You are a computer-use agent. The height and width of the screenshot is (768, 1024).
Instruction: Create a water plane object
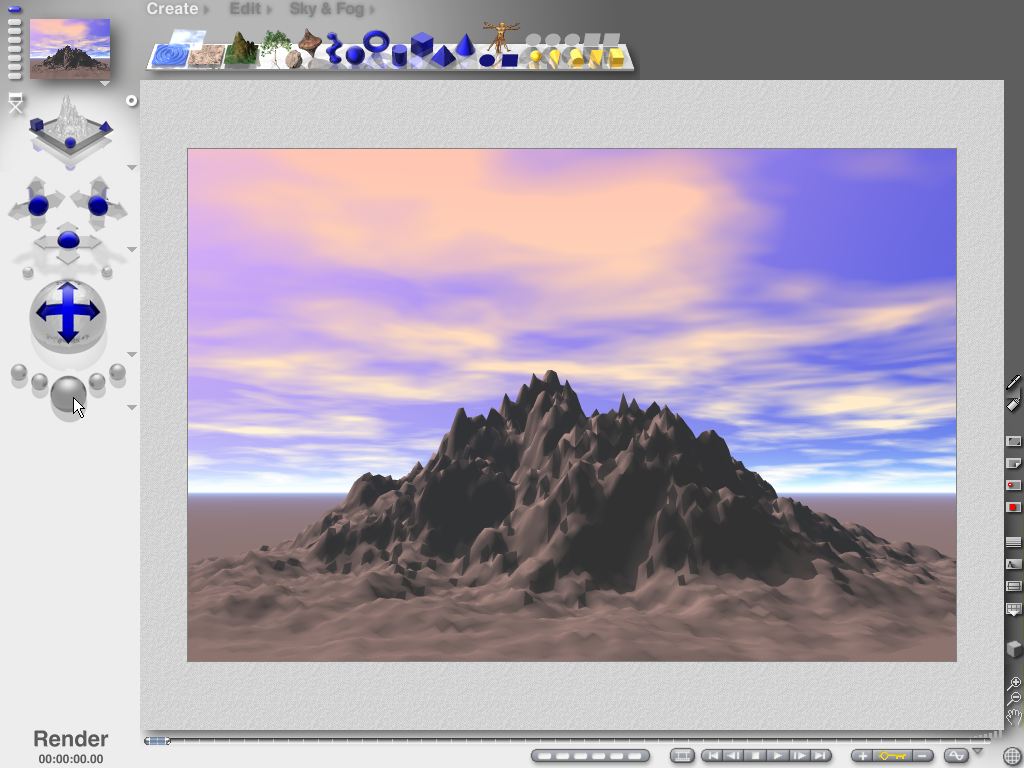[168, 56]
